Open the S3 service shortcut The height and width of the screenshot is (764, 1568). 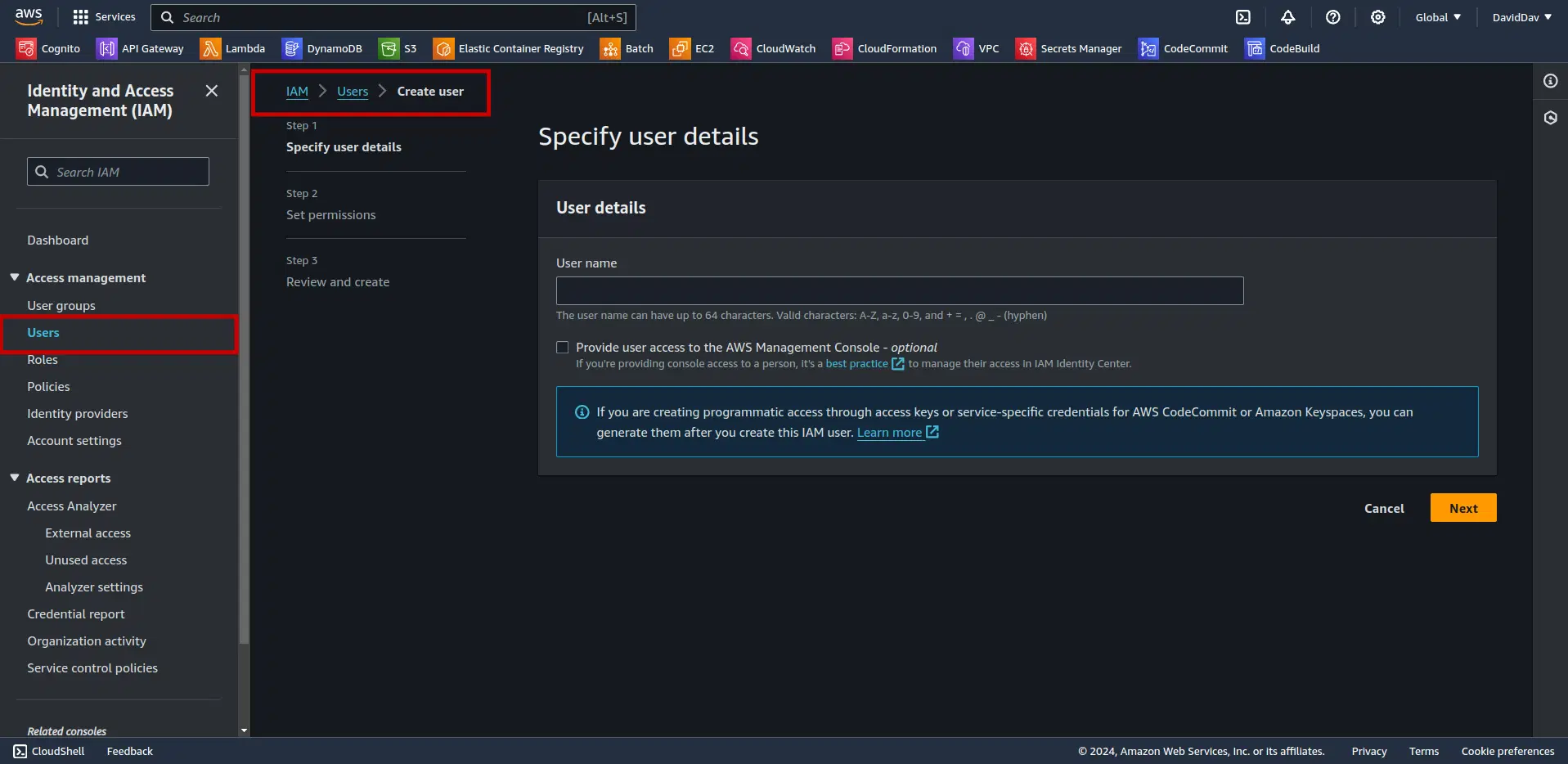[398, 48]
